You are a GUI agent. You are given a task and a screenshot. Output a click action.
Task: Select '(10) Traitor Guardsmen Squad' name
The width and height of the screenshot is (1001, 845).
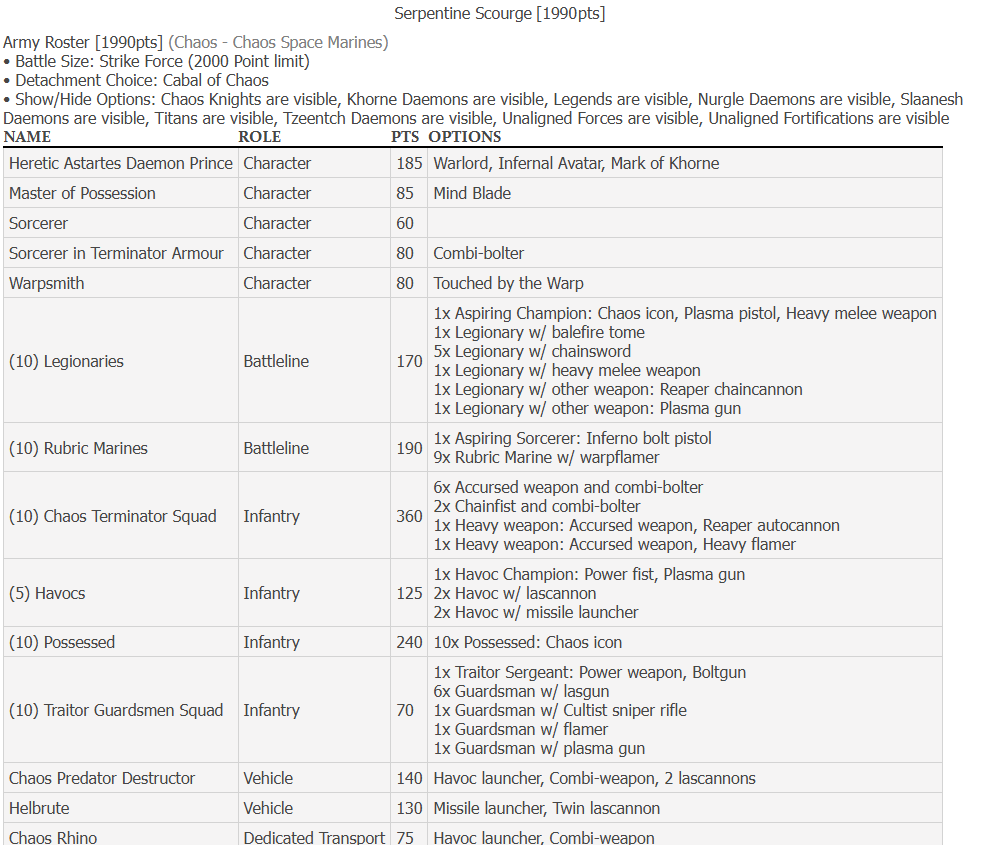(x=116, y=710)
